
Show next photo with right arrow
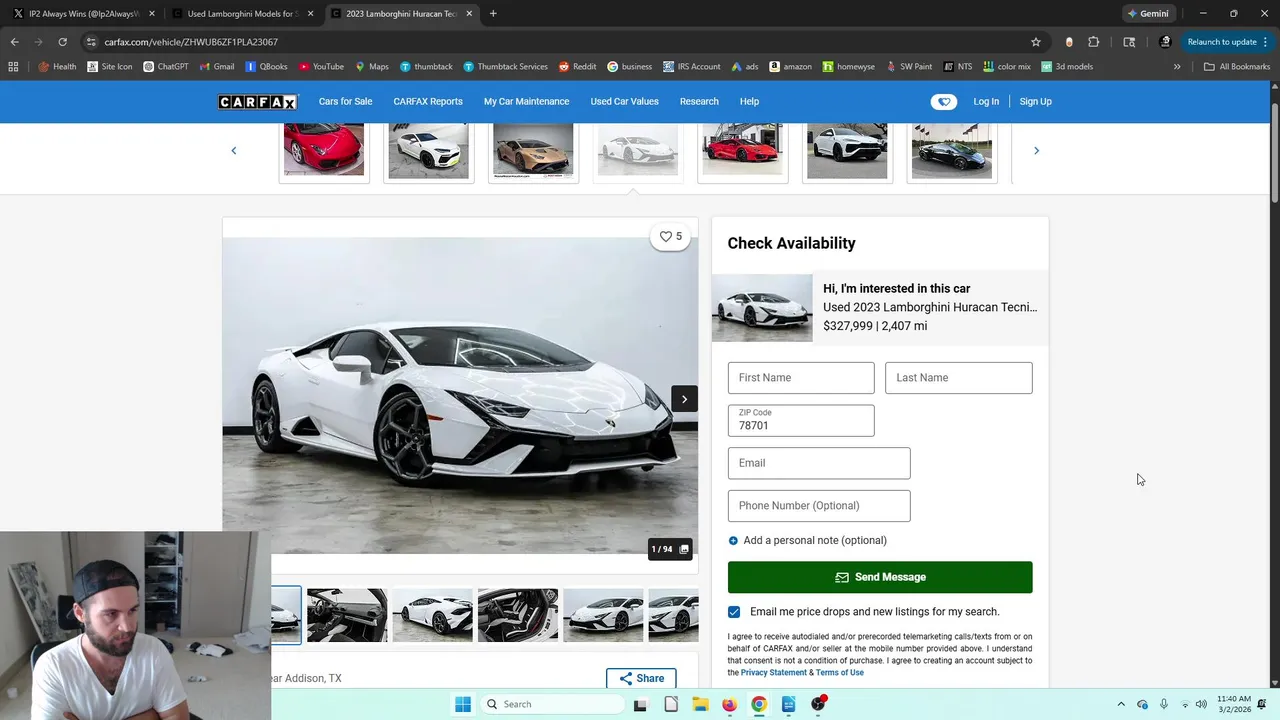pos(684,399)
